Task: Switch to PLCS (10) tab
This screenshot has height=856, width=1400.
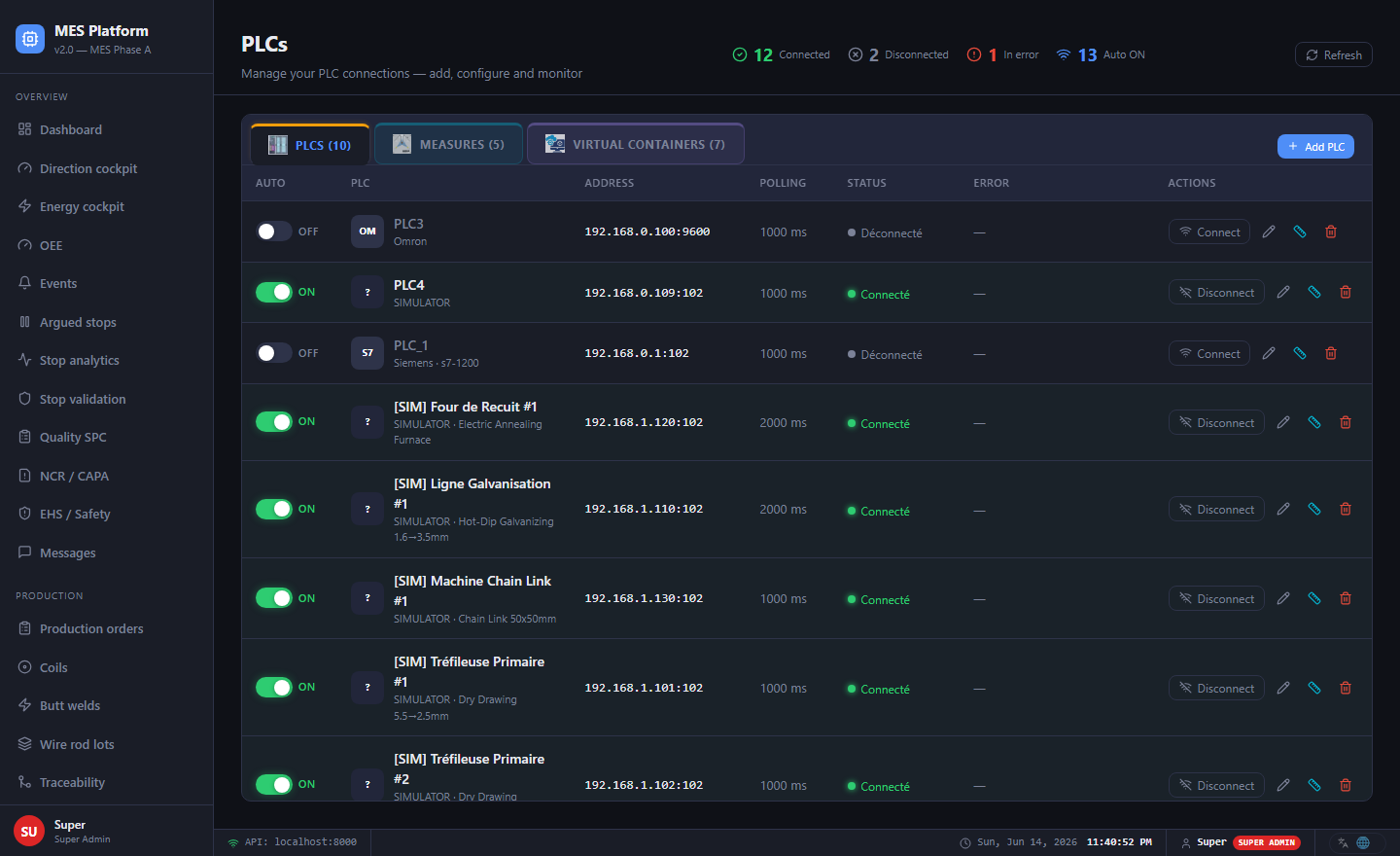Action: click(x=310, y=145)
